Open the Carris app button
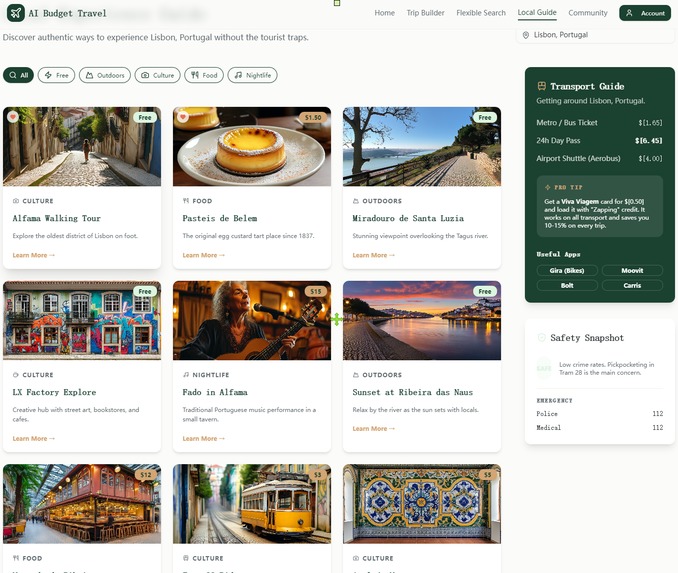 click(632, 285)
